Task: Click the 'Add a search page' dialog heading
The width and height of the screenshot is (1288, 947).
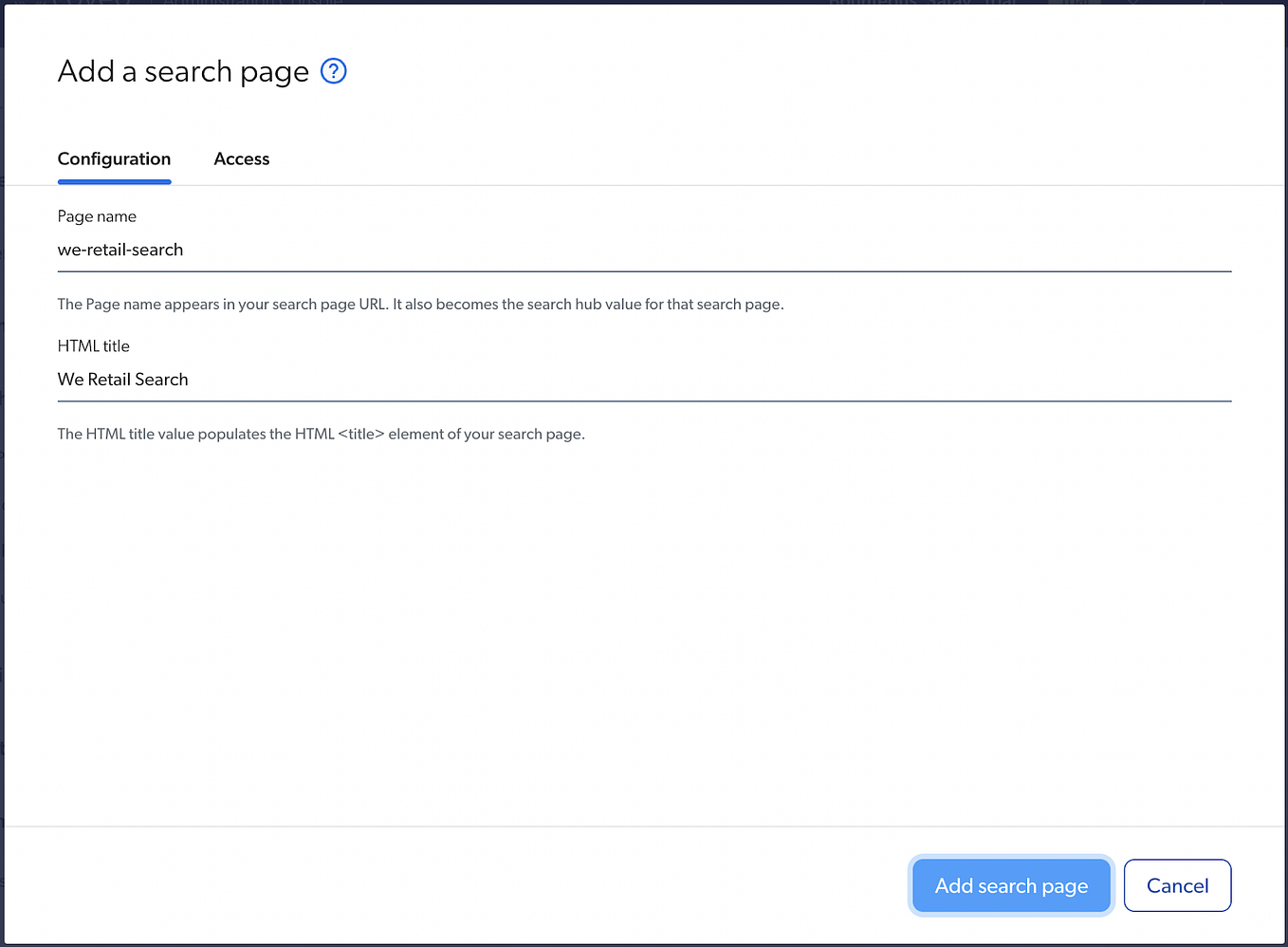Action: pyautogui.click(x=182, y=71)
